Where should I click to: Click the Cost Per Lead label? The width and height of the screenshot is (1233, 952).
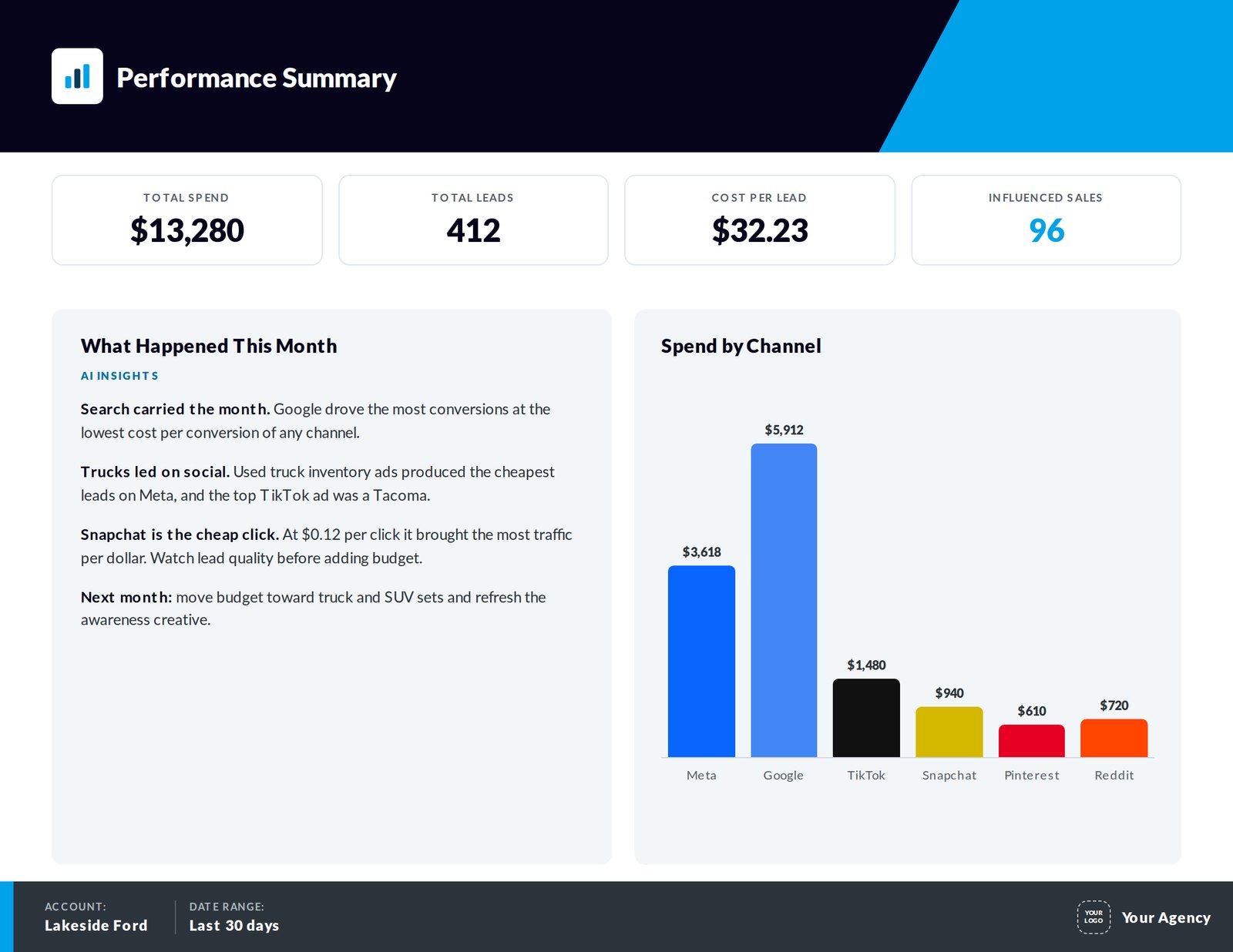(x=759, y=198)
